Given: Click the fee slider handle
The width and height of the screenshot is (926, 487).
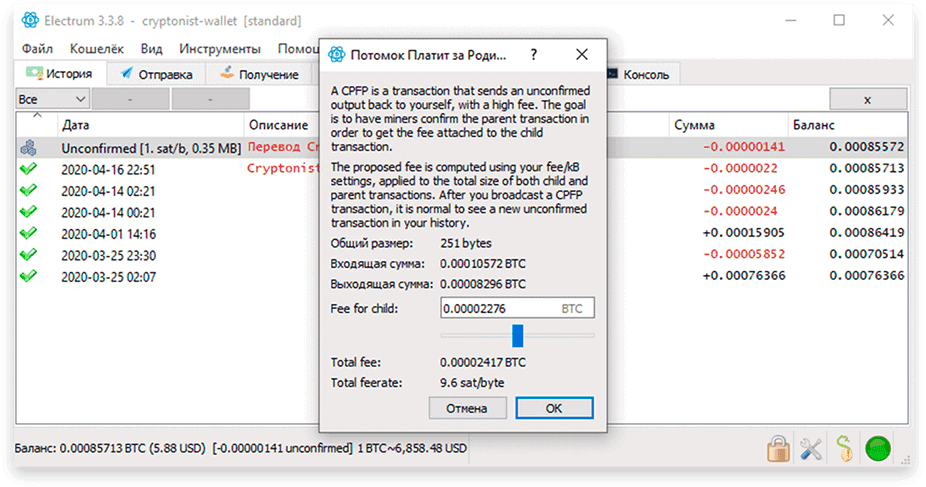Looking at the screenshot, I should 517,335.
